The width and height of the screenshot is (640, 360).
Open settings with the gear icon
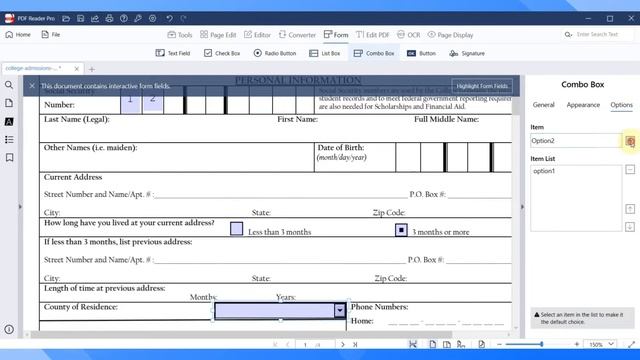(x=153, y=18)
